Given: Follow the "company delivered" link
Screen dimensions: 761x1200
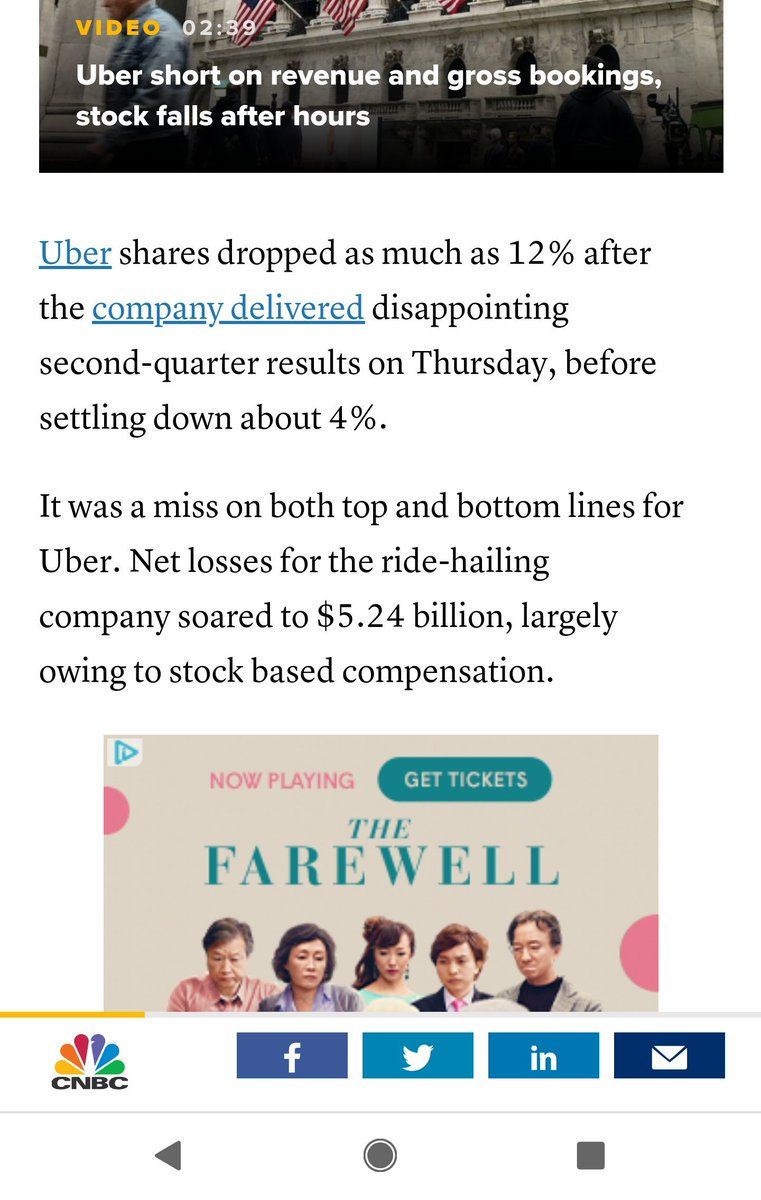Looking at the screenshot, I should 228,308.
